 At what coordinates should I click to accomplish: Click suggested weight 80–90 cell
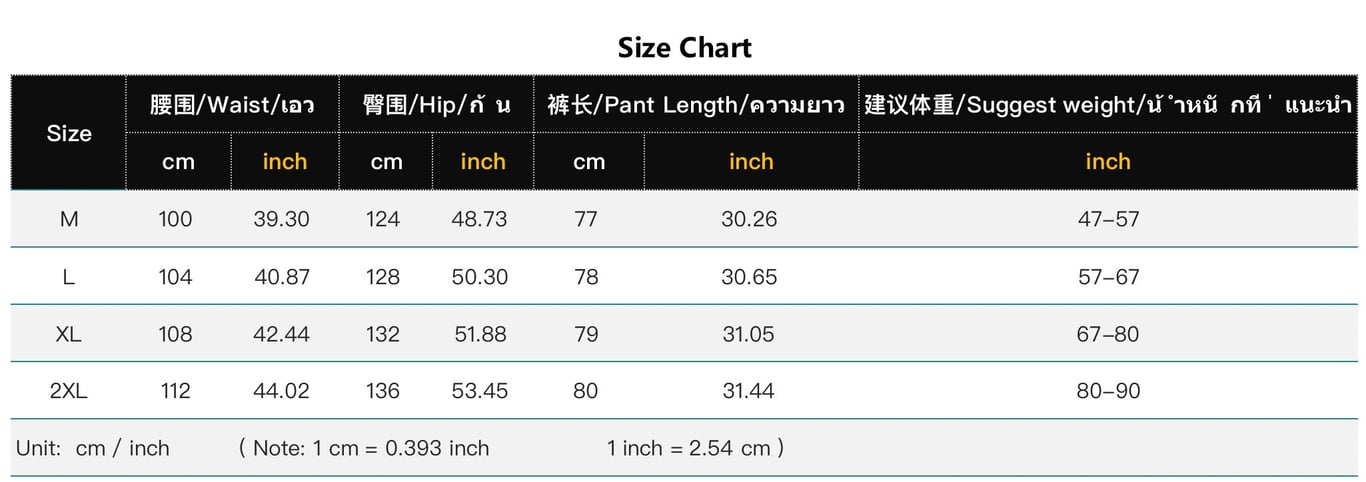point(1108,391)
